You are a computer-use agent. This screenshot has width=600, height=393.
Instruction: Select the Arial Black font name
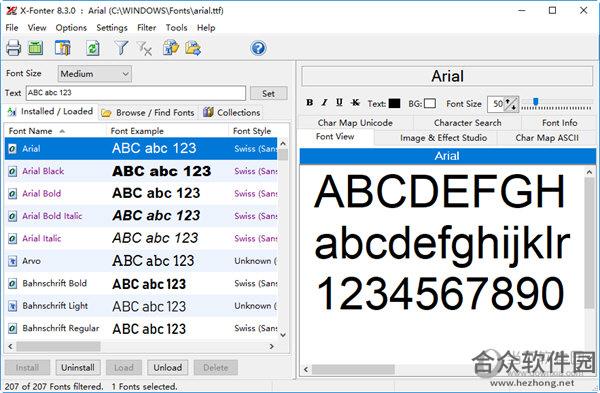(x=43, y=171)
